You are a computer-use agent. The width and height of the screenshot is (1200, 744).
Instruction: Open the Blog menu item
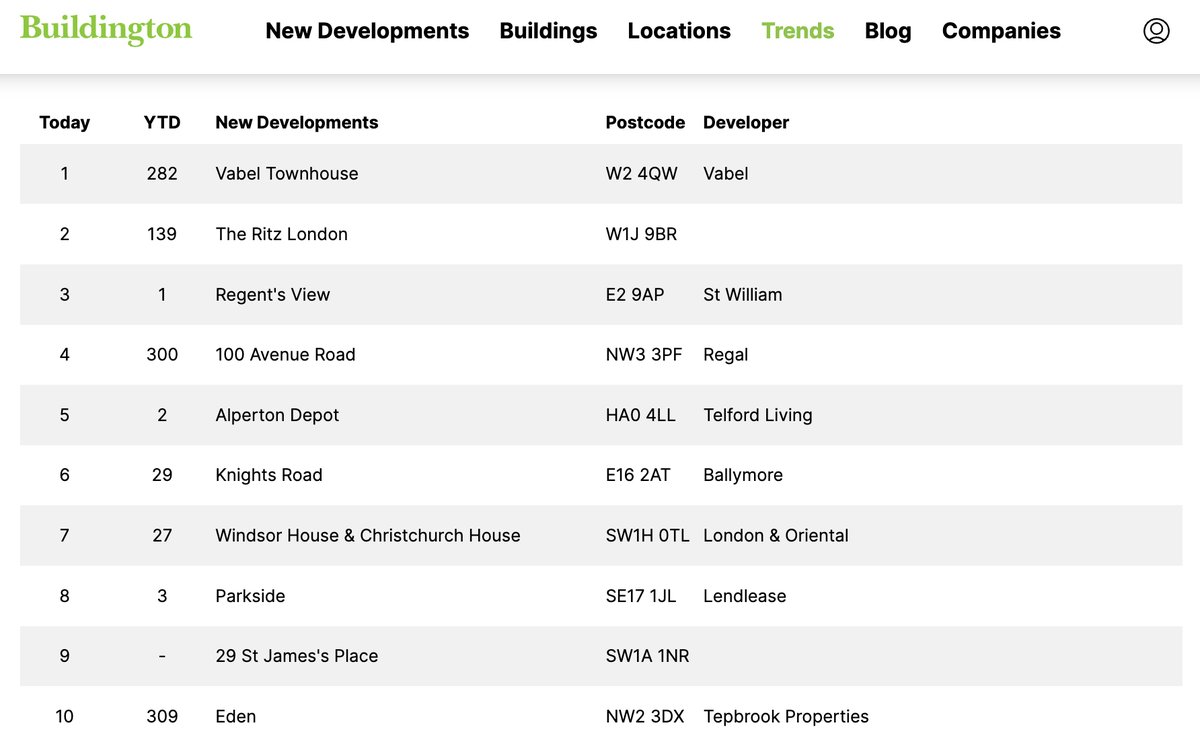(888, 31)
